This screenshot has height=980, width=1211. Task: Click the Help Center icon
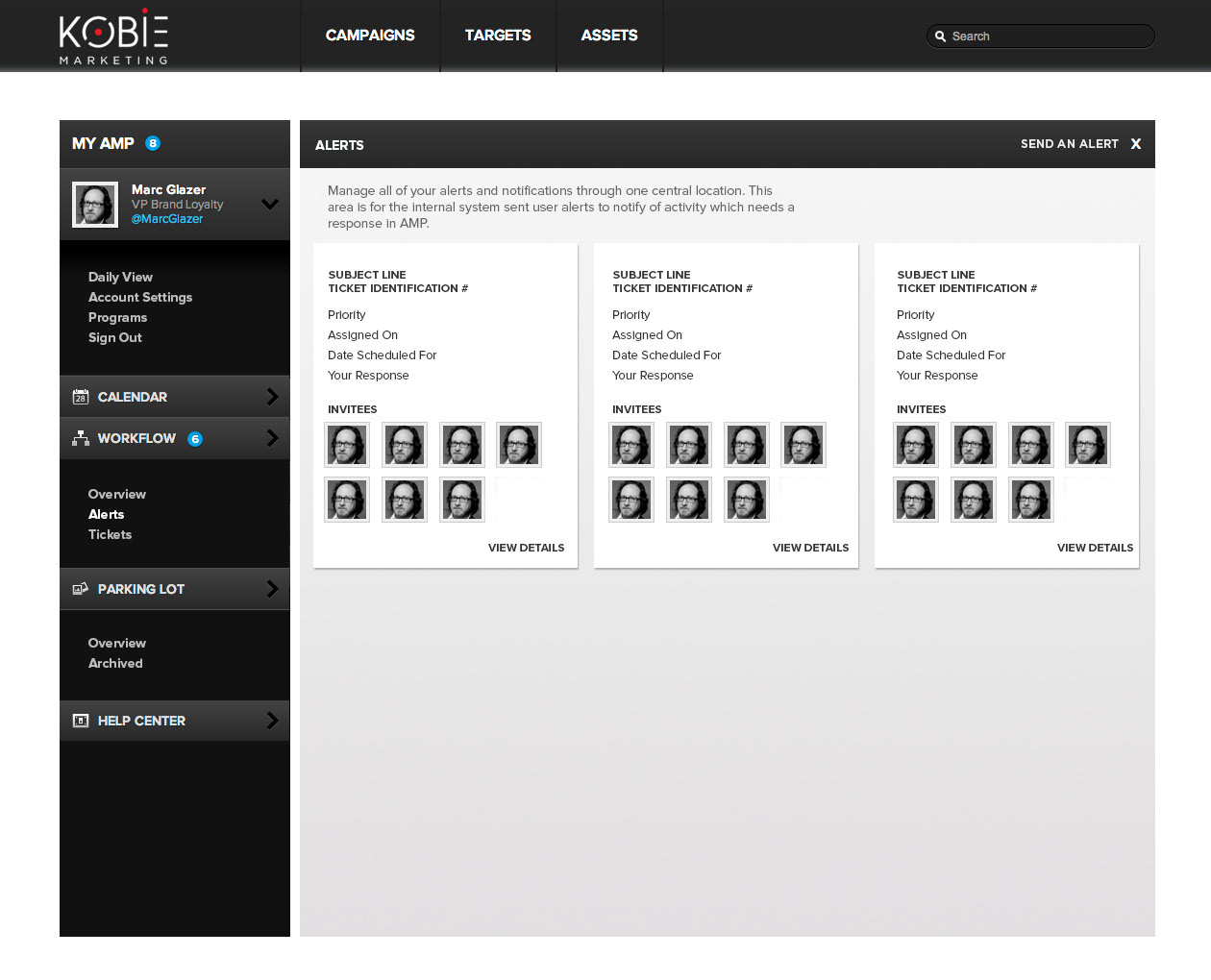pos(81,721)
